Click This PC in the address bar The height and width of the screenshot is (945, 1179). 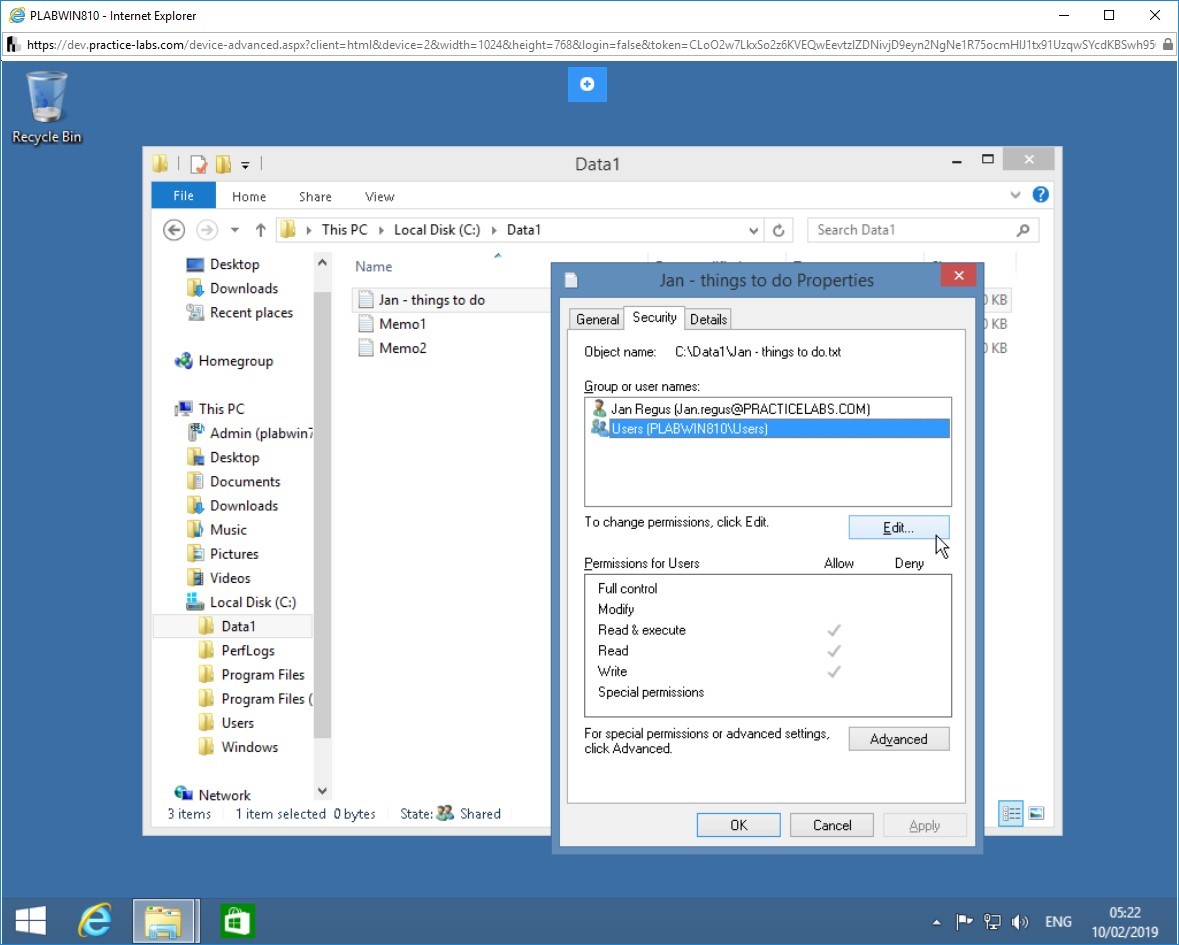(x=344, y=230)
